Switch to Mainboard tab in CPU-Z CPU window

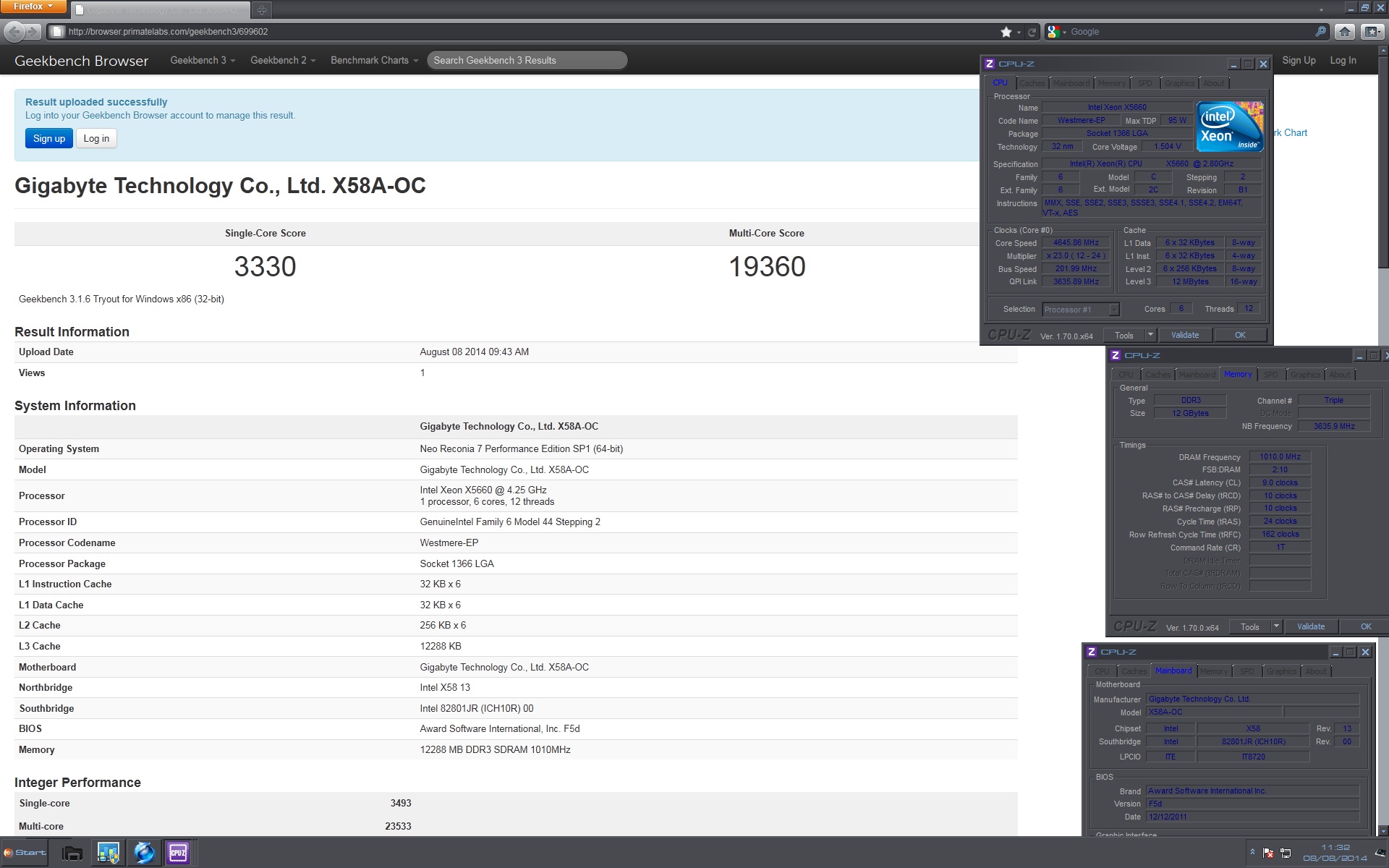click(x=1071, y=83)
